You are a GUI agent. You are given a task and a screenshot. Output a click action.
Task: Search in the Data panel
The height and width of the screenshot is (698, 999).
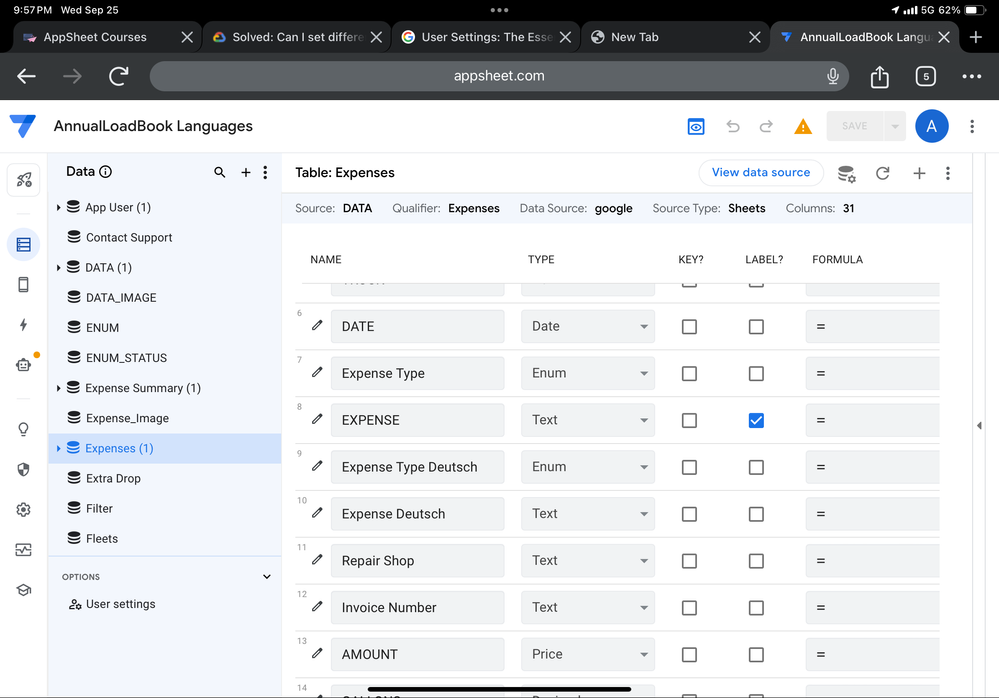click(220, 172)
